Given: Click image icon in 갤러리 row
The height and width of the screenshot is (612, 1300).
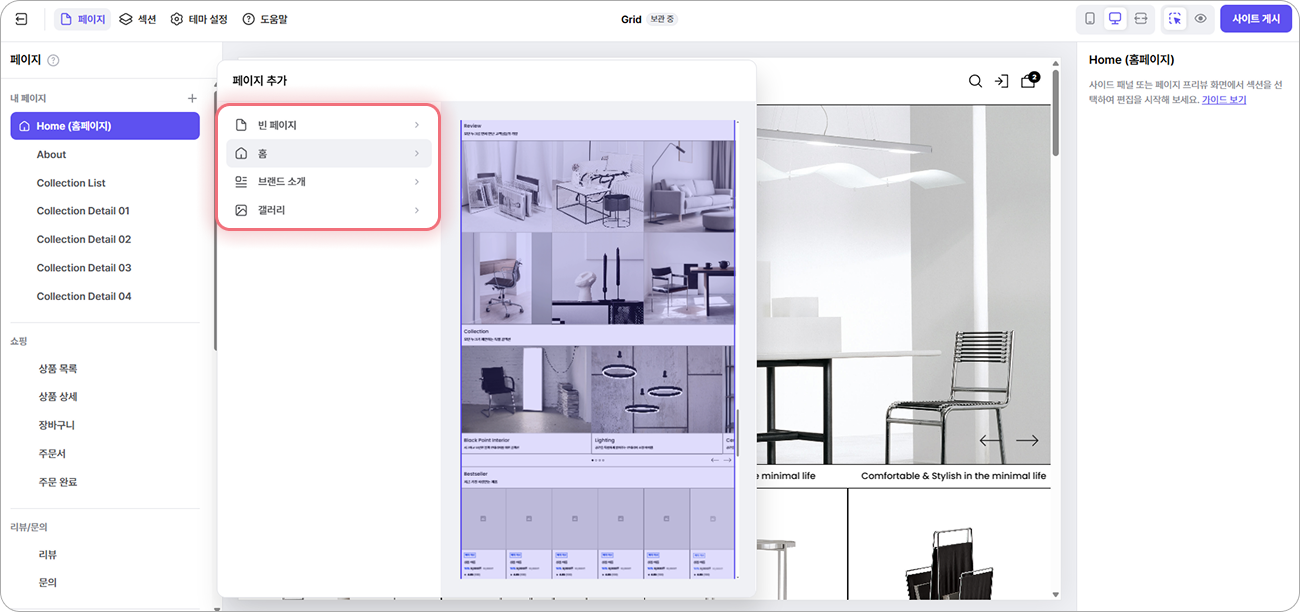Looking at the screenshot, I should (241, 210).
